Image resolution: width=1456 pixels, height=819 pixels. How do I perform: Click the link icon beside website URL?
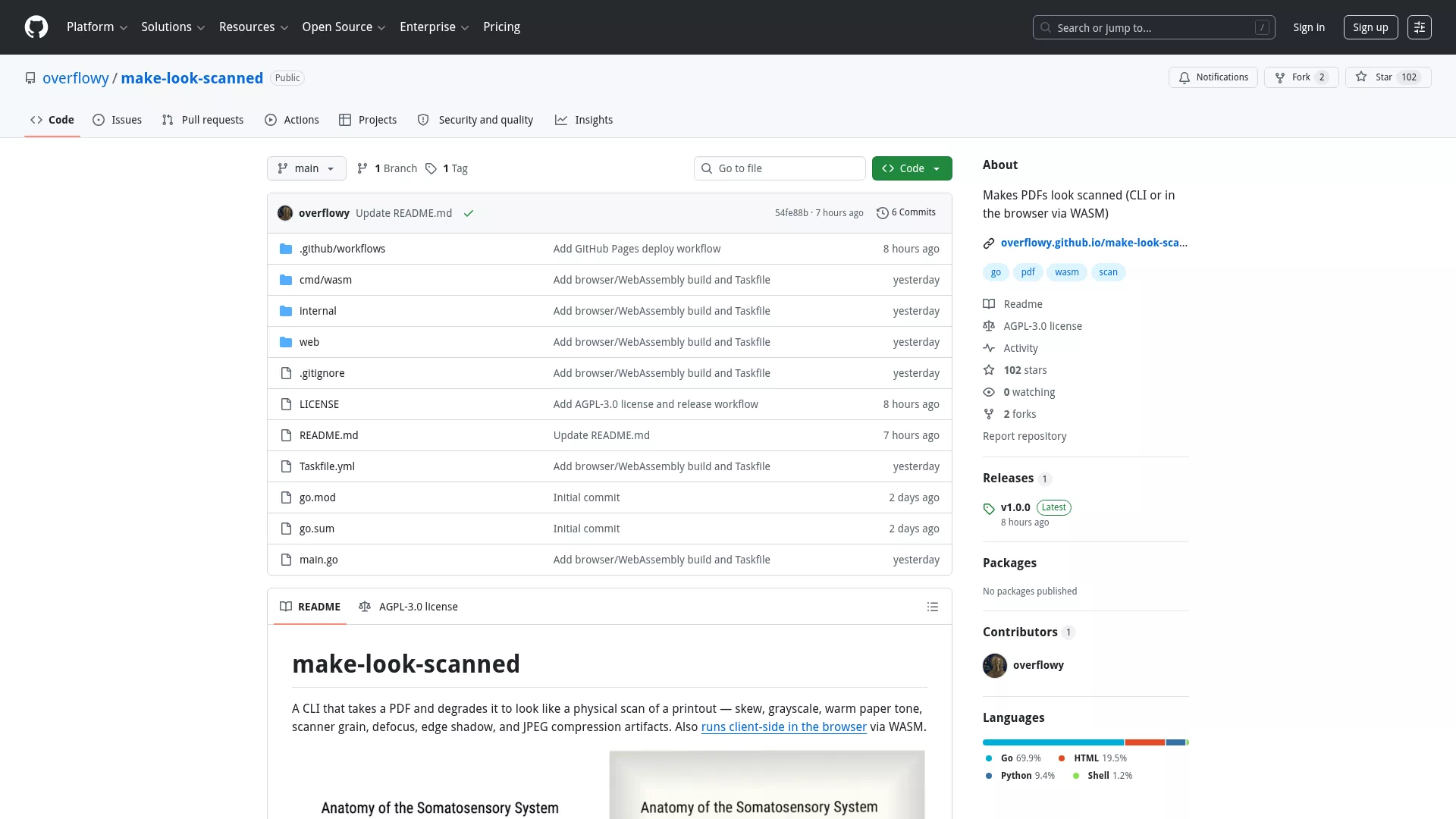[989, 243]
